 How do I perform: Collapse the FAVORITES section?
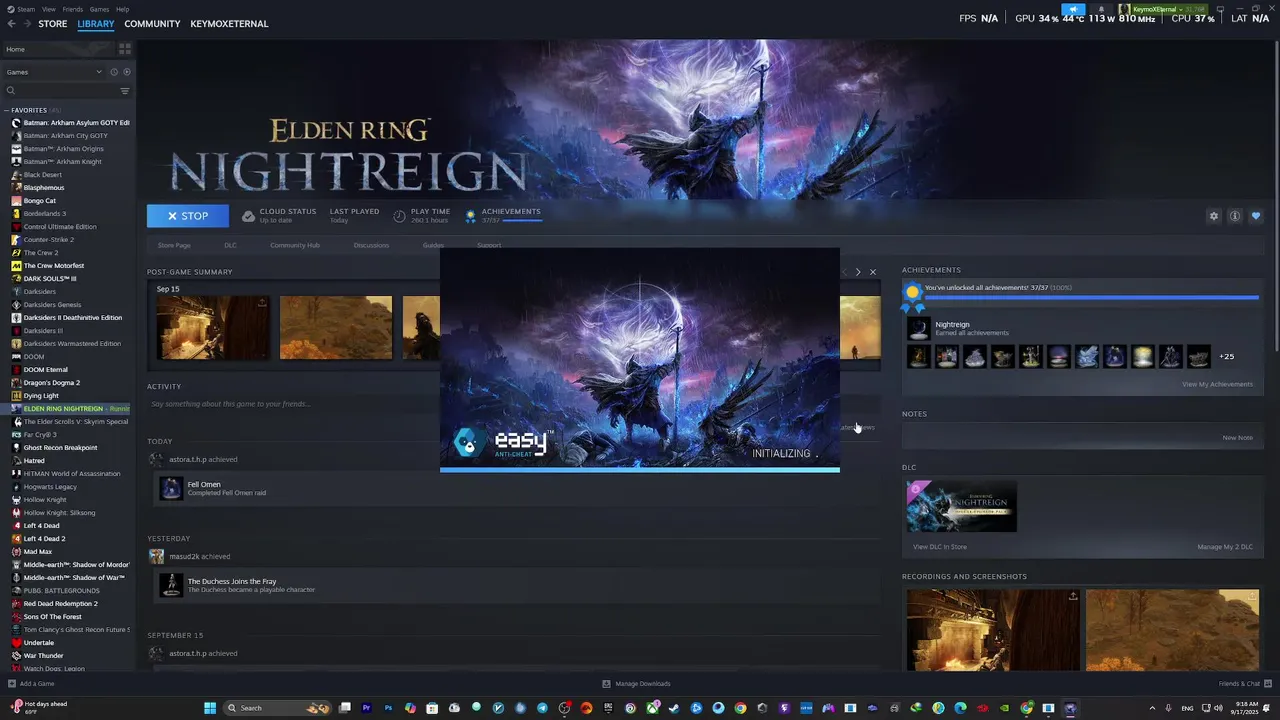point(30,110)
